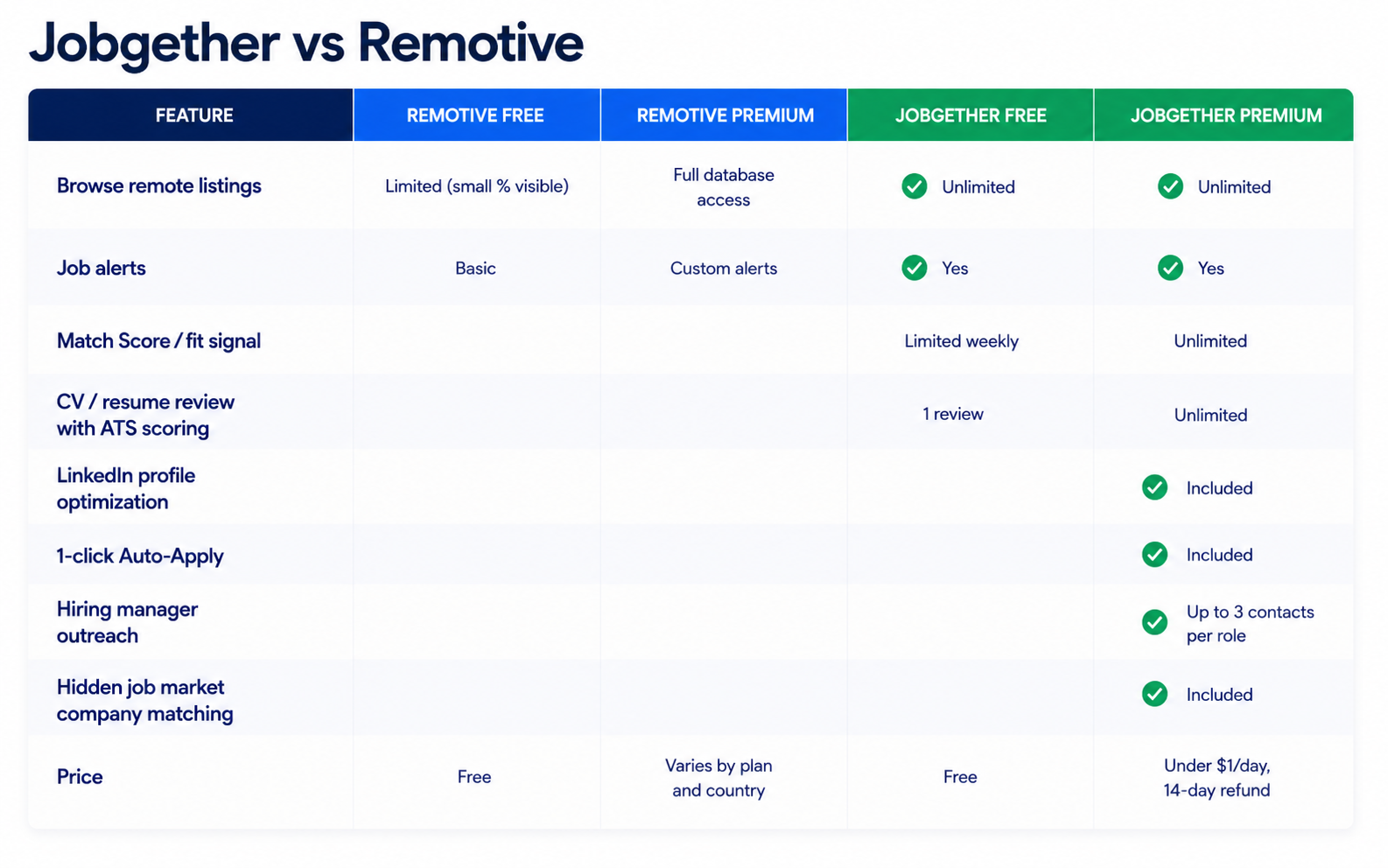Click the Limited weekly cell

(962, 340)
